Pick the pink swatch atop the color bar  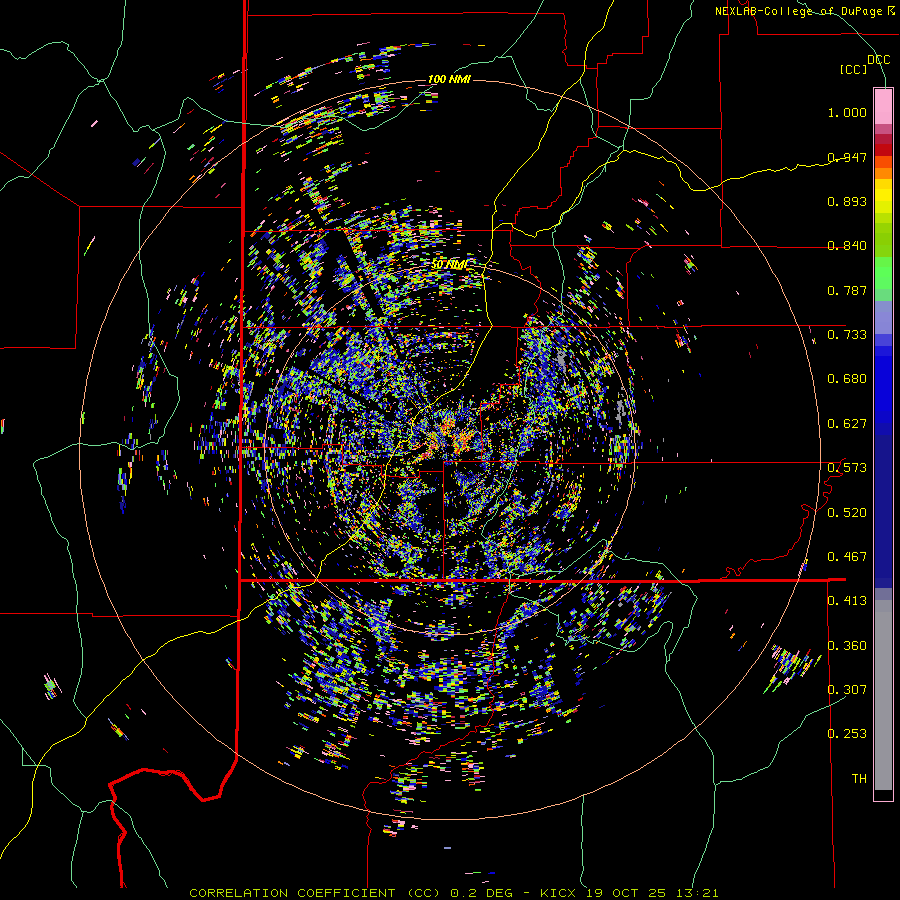tap(883, 106)
